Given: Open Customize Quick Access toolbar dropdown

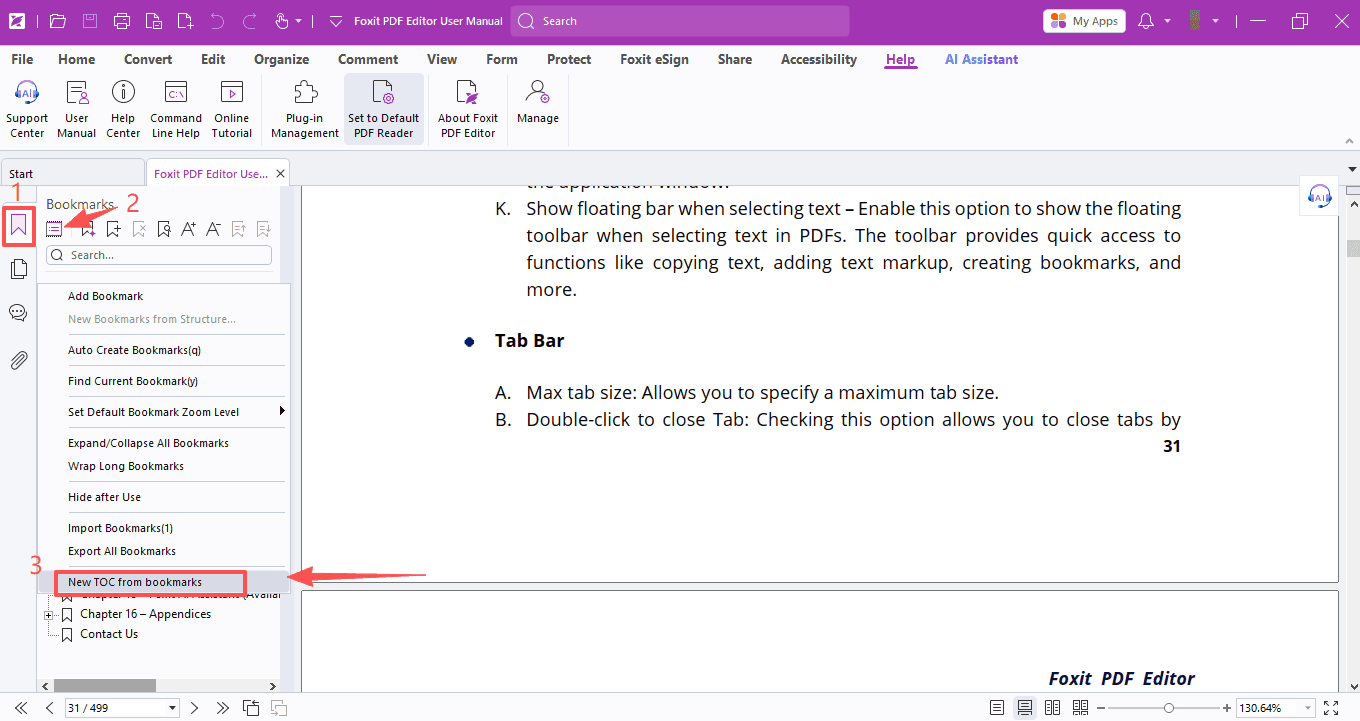Looking at the screenshot, I should click(x=335, y=21).
